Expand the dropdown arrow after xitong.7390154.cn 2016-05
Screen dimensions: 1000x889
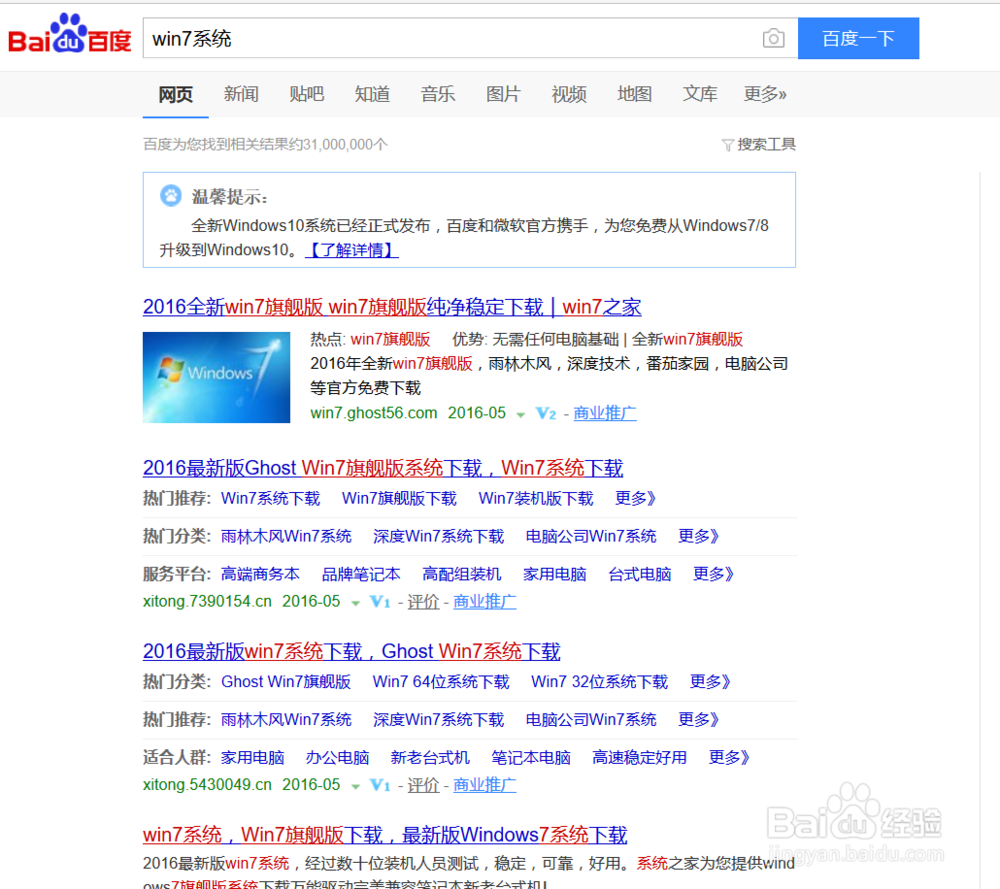tap(355, 603)
